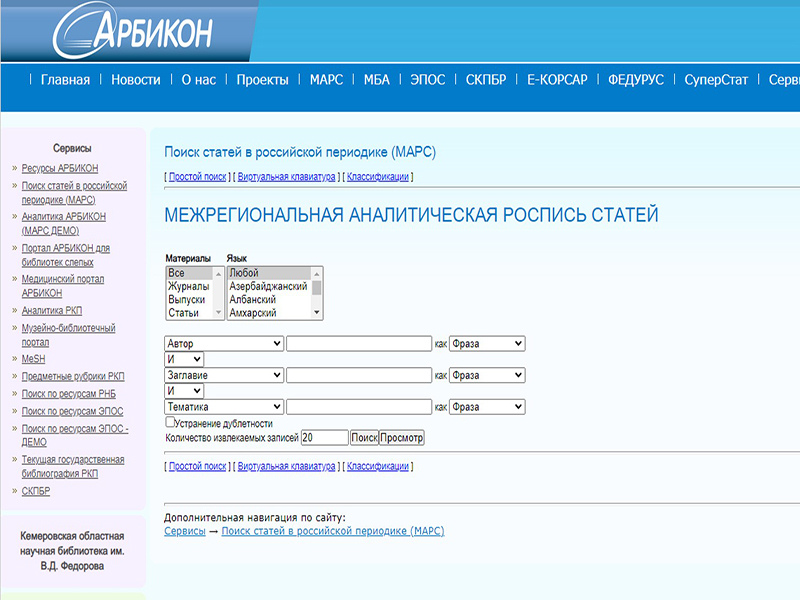Click top Классификации link
The image size is (800, 600).
[378, 177]
